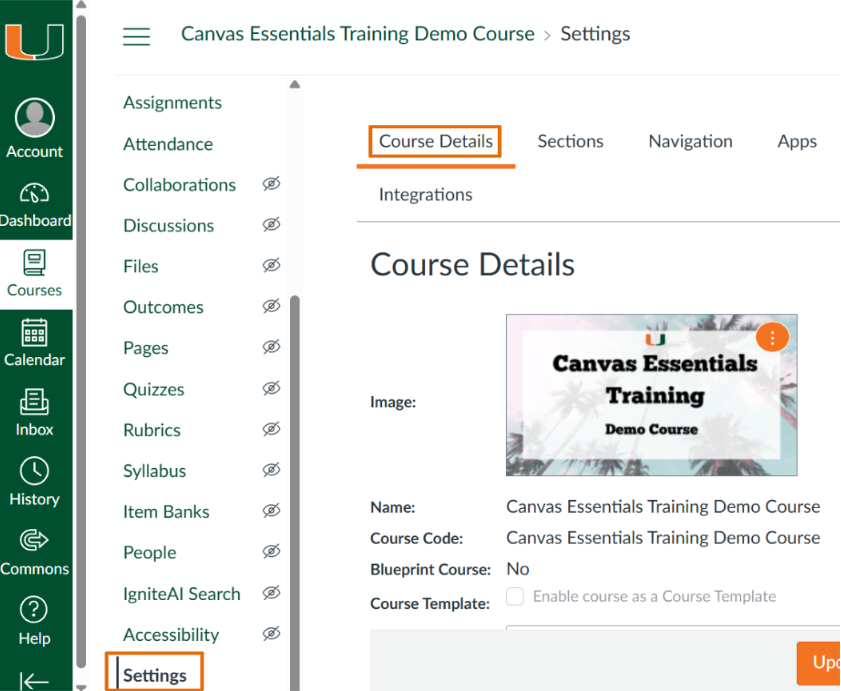The width and height of the screenshot is (841, 691).
Task: Click the course image thumbnail
Action: pos(651,395)
